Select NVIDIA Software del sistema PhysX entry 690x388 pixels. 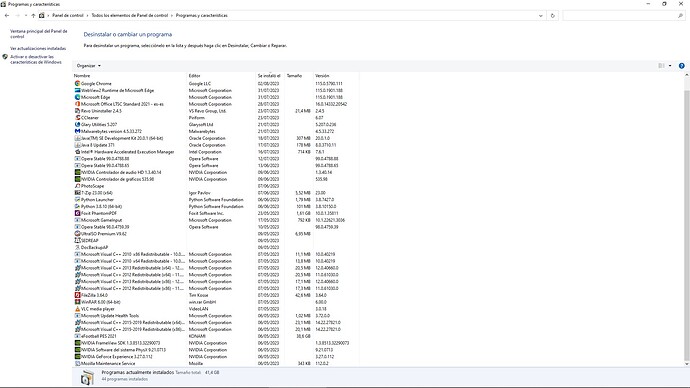[216, 350]
